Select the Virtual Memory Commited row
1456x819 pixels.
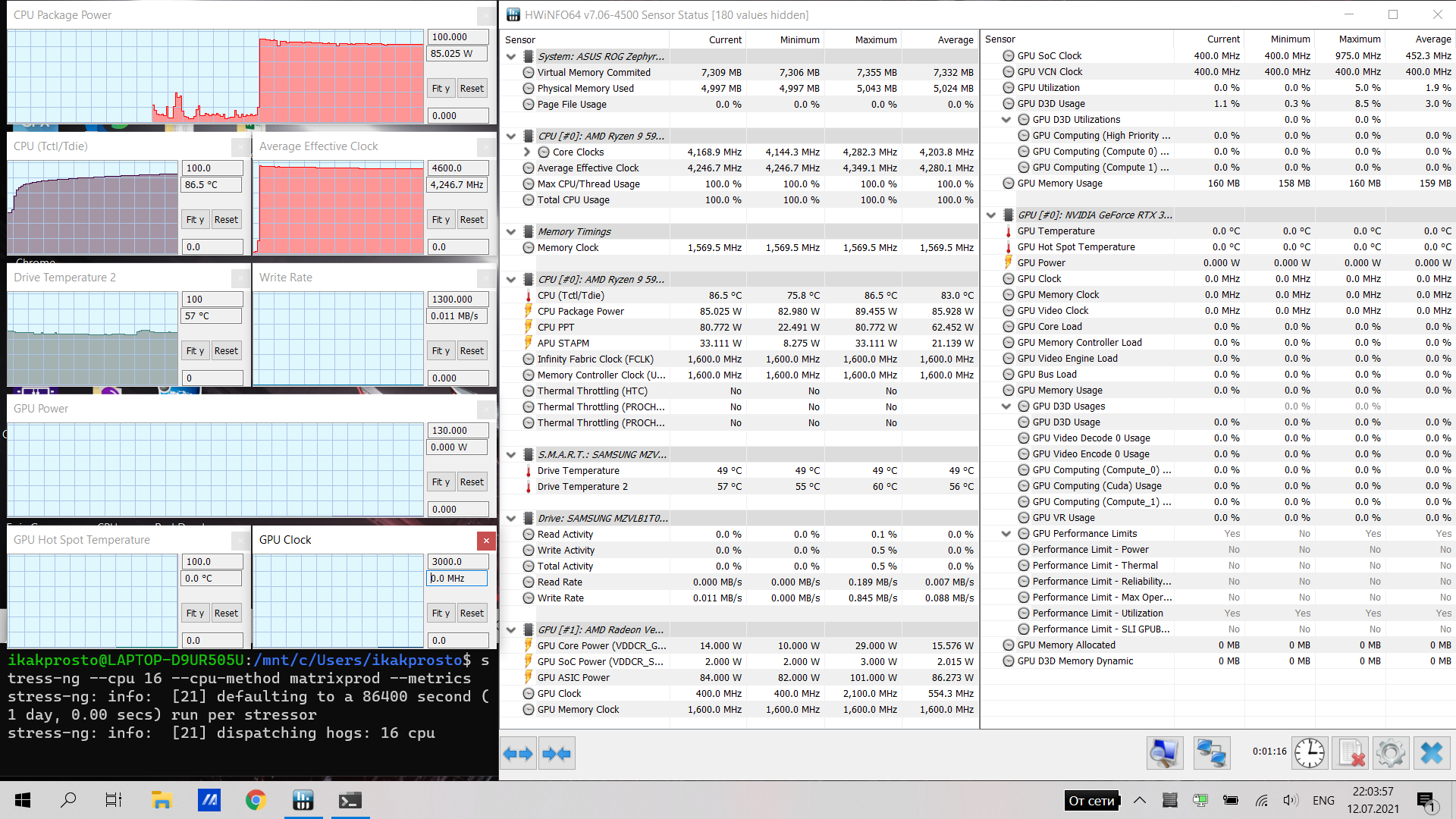click(x=739, y=73)
